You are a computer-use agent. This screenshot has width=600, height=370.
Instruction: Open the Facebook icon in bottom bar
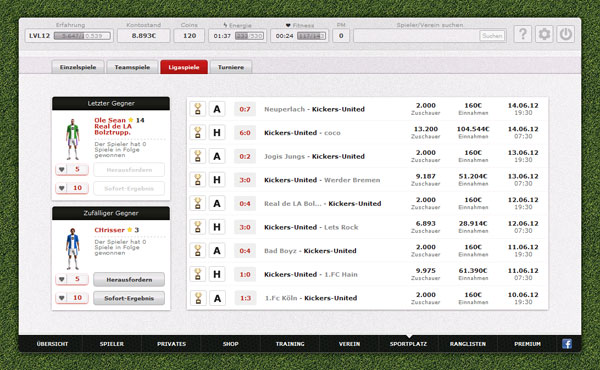[567, 344]
